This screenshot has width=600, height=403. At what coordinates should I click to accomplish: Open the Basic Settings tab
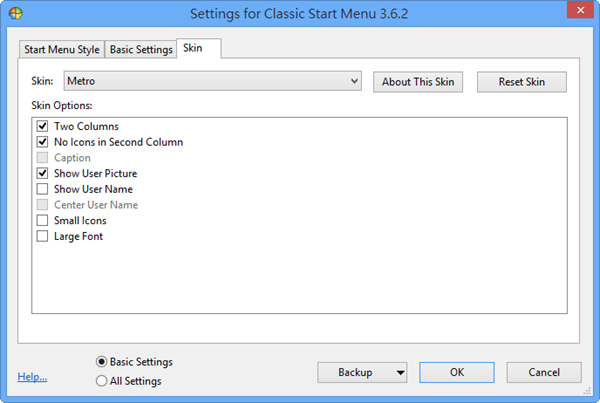[141, 49]
